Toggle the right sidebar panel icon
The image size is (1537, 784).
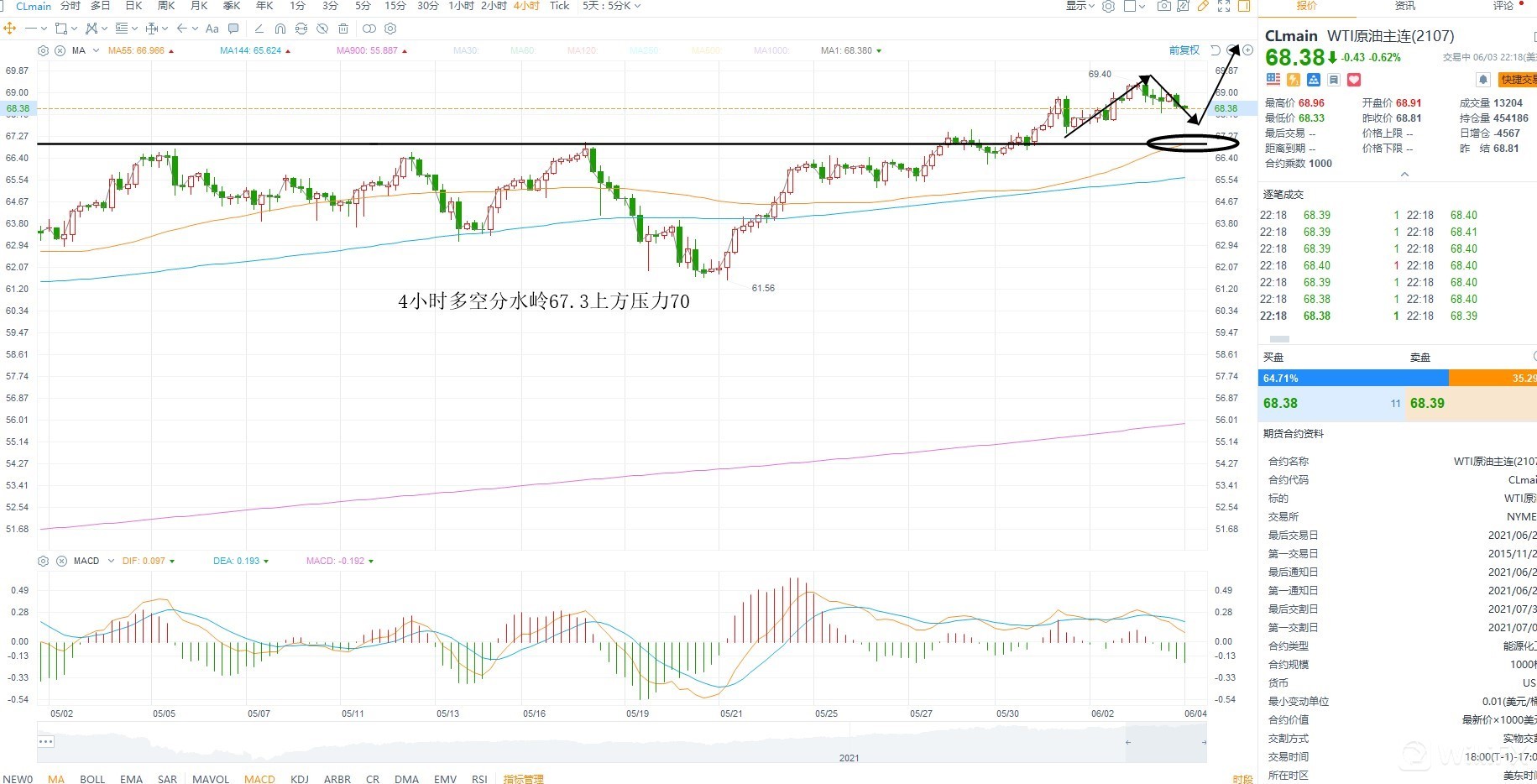1244,7
